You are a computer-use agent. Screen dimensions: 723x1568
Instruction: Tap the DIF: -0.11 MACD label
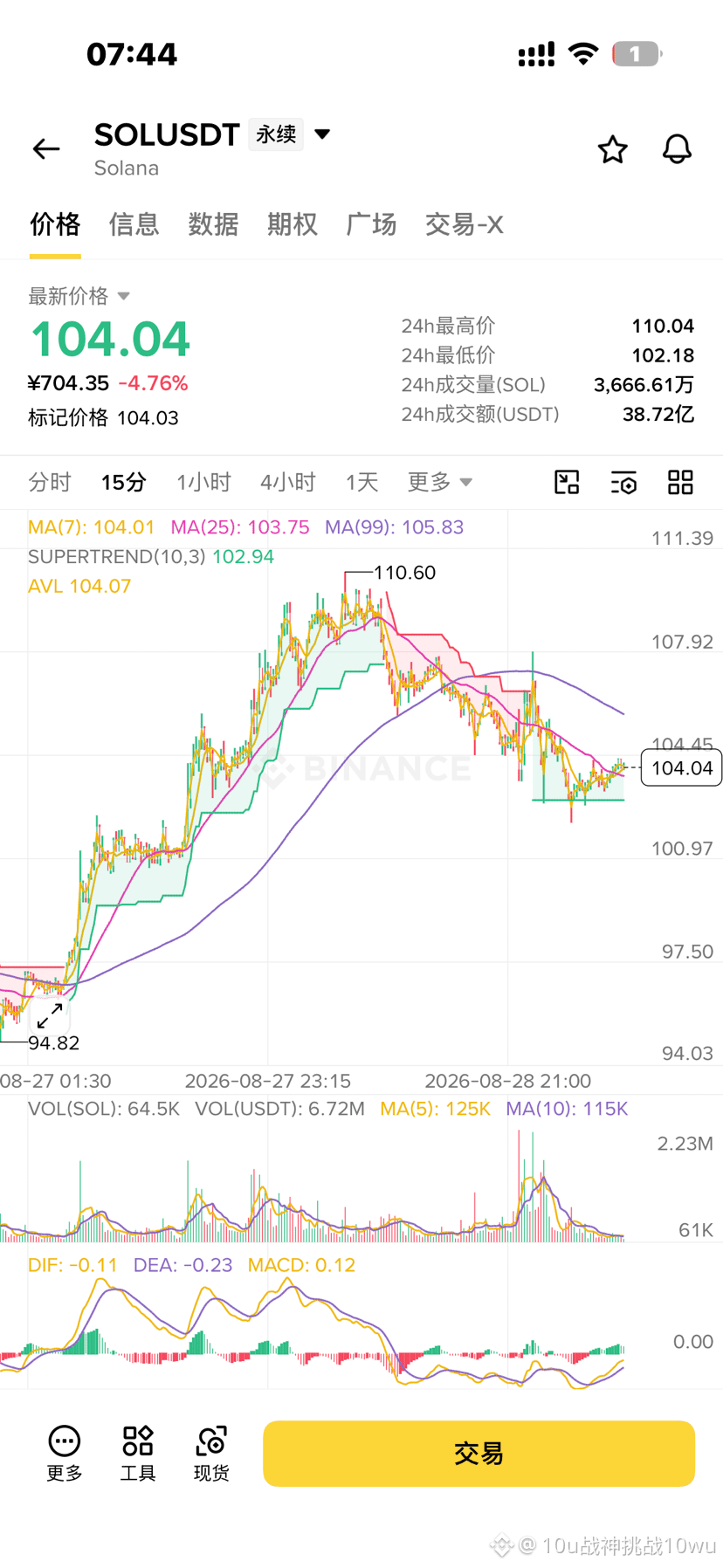pos(72,1265)
